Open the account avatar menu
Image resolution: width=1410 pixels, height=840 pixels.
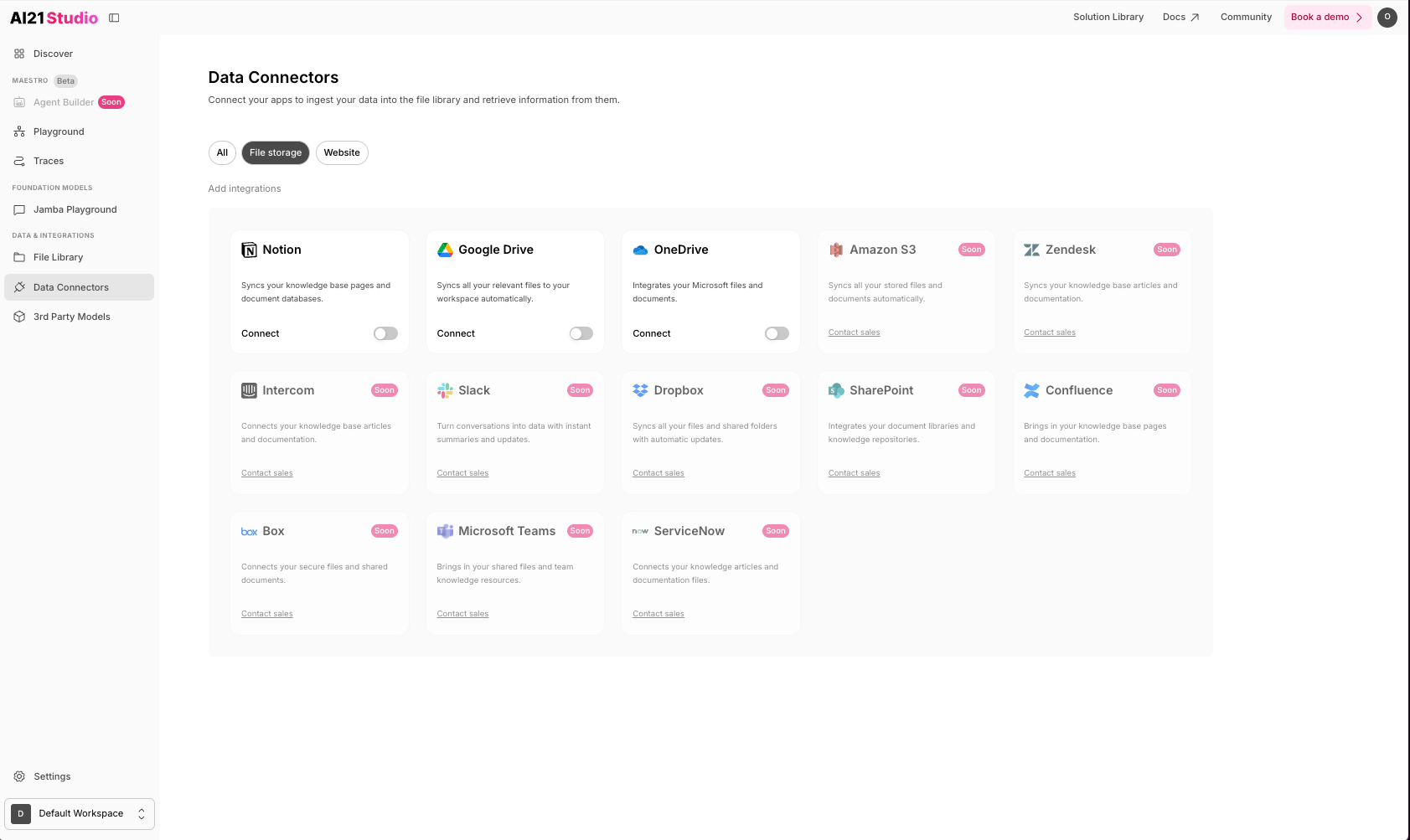coord(1387,17)
